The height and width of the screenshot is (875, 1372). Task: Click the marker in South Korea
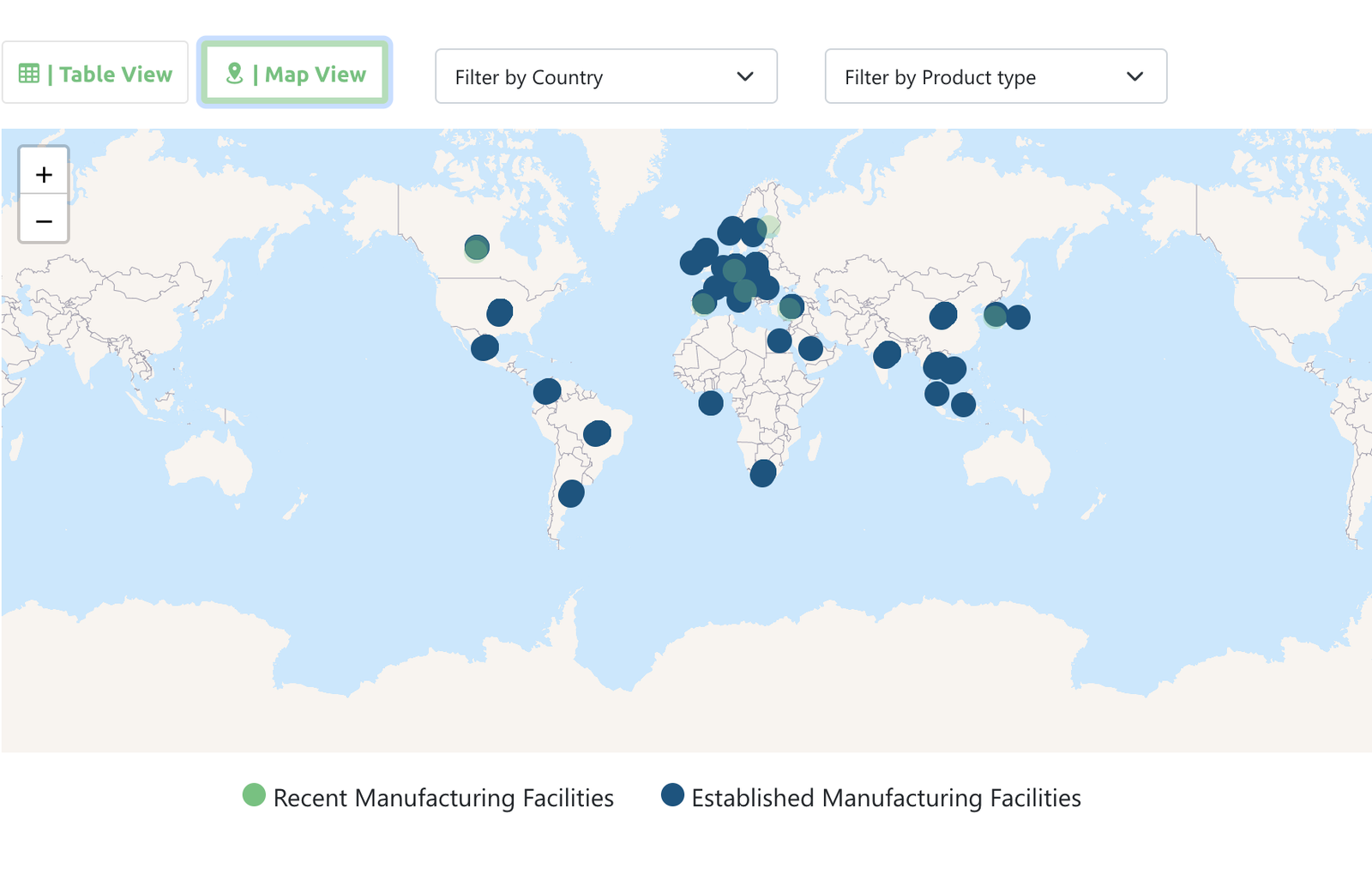tap(996, 315)
